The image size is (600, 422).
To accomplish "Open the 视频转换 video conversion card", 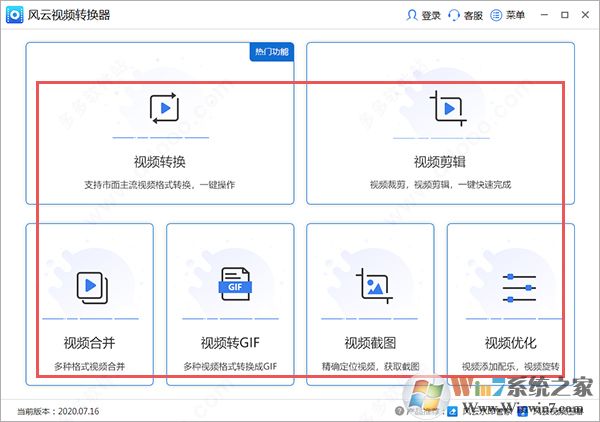I will point(160,123).
